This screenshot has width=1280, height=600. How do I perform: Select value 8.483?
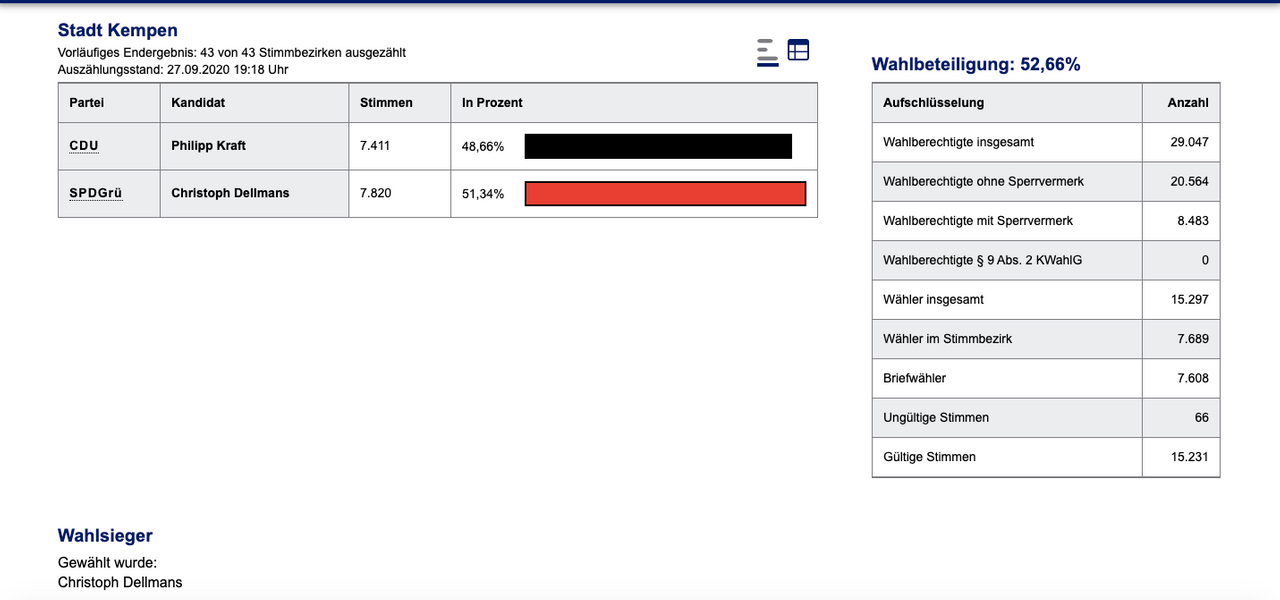click(1193, 220)
